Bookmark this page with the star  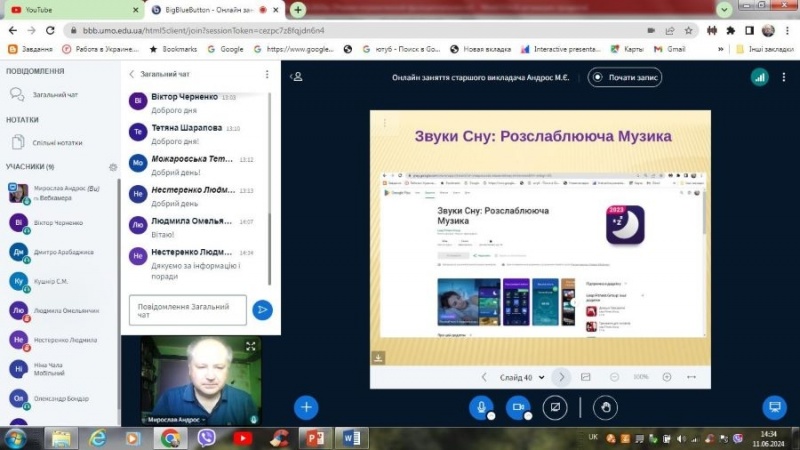(x=688, y=31)
